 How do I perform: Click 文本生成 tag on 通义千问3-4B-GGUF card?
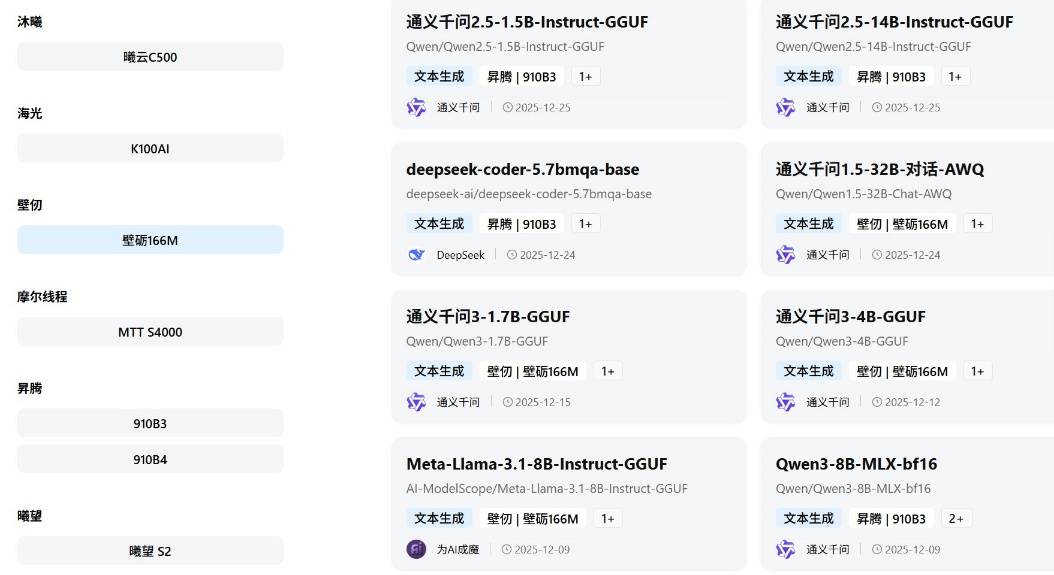(x=808, y=371)
